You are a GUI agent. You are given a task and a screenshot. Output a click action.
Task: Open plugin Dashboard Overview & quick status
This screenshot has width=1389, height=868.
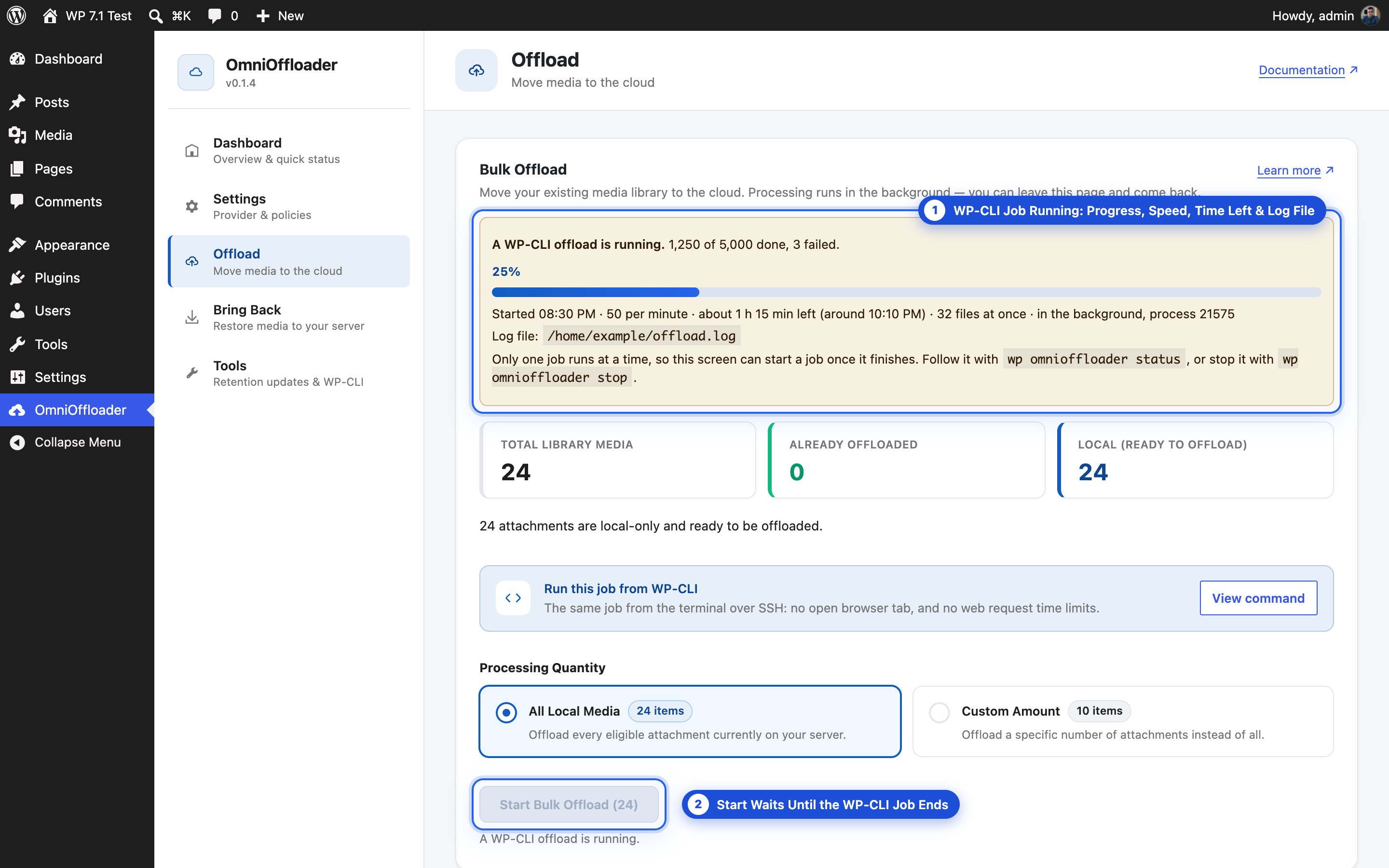[x=289, y=150]
